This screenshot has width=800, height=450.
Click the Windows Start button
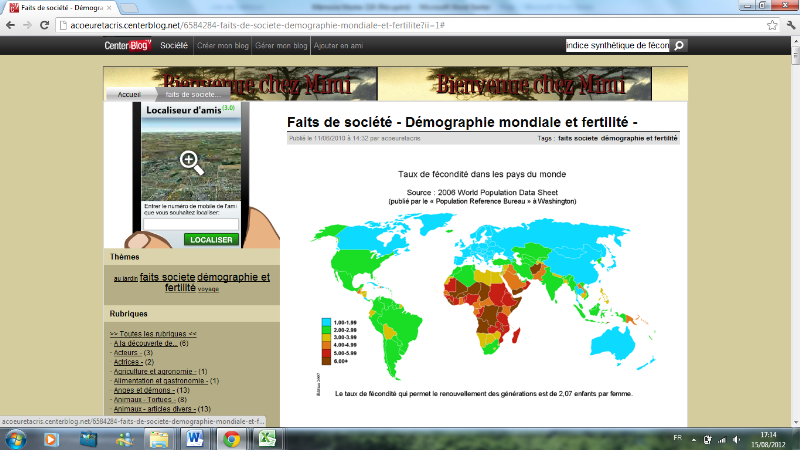tap(17, 438)
